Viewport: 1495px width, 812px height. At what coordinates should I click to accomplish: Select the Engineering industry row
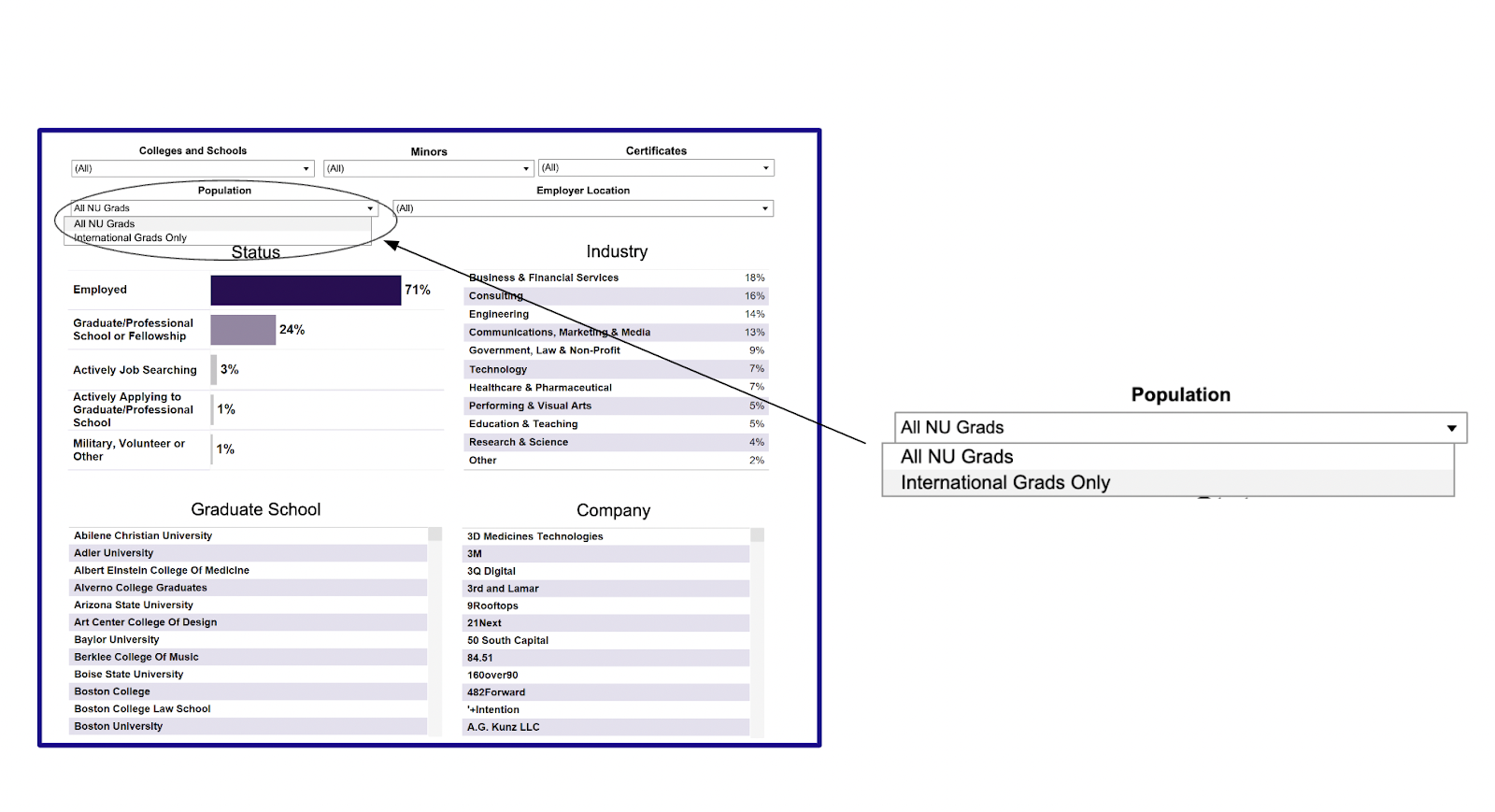pos(617,314)
